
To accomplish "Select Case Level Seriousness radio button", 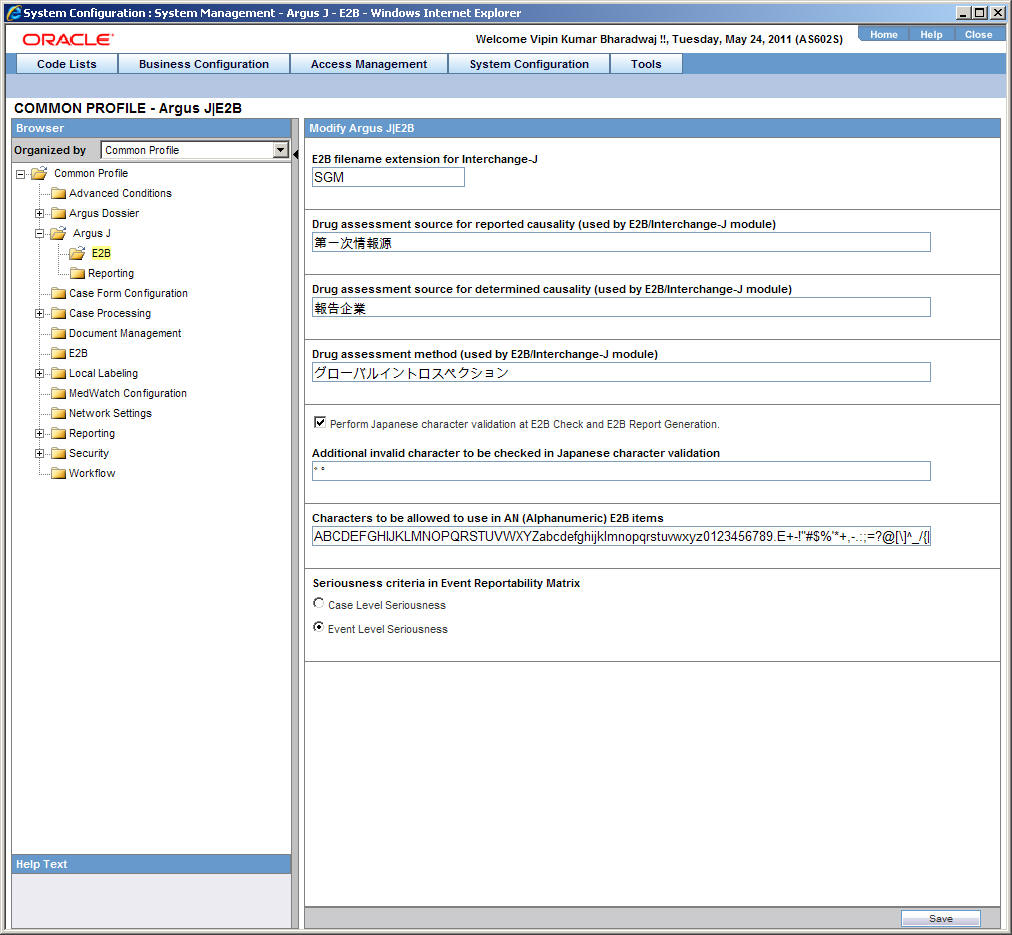I will pyautogui.click(x=318, y=603).
